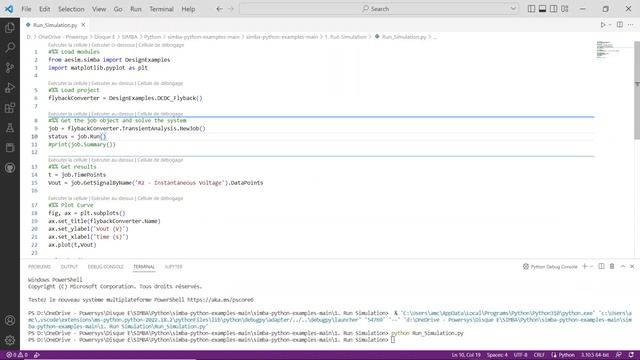This screenshot has width=640, height=360.
Task: Split the terminal in the panel
Action: point(601,267)
